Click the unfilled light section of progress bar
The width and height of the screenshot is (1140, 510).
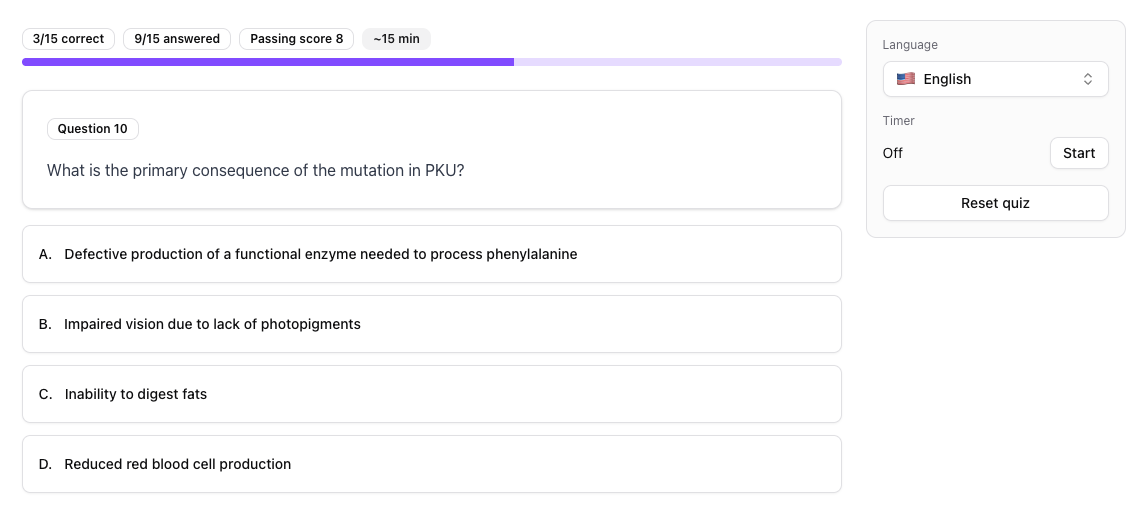point(677,62)
